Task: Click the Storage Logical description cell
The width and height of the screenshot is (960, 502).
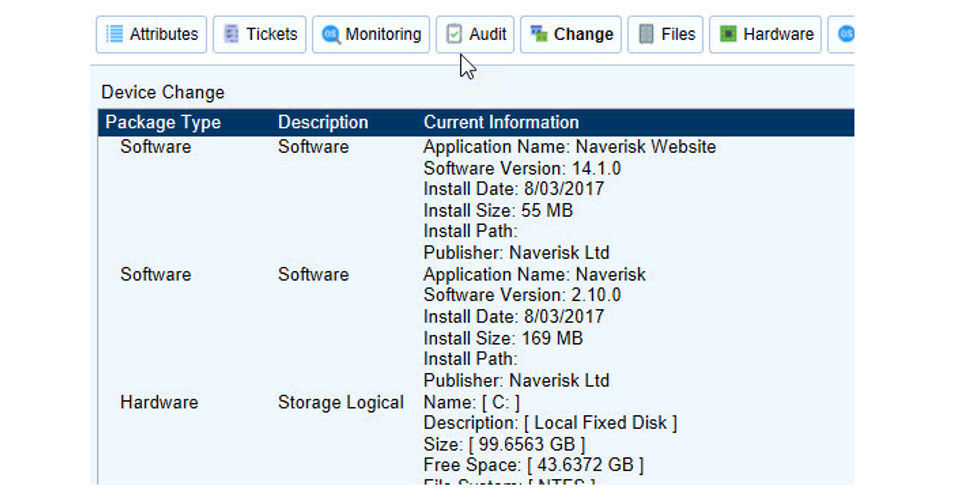Action: pyautogui.click(x=341, y=403)
